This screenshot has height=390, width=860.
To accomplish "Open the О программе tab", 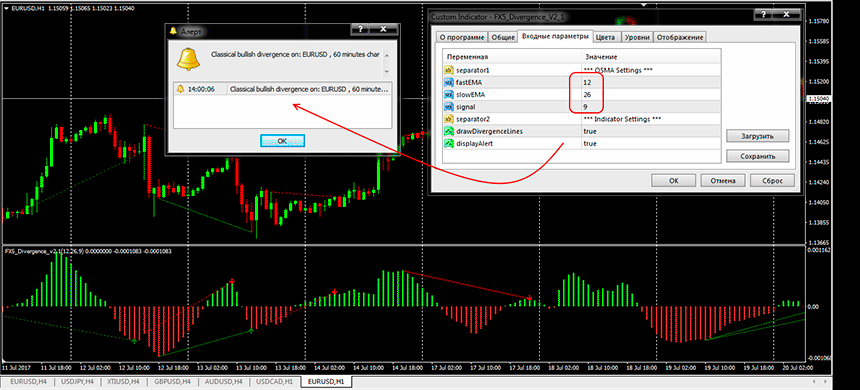I will point(461,37).
